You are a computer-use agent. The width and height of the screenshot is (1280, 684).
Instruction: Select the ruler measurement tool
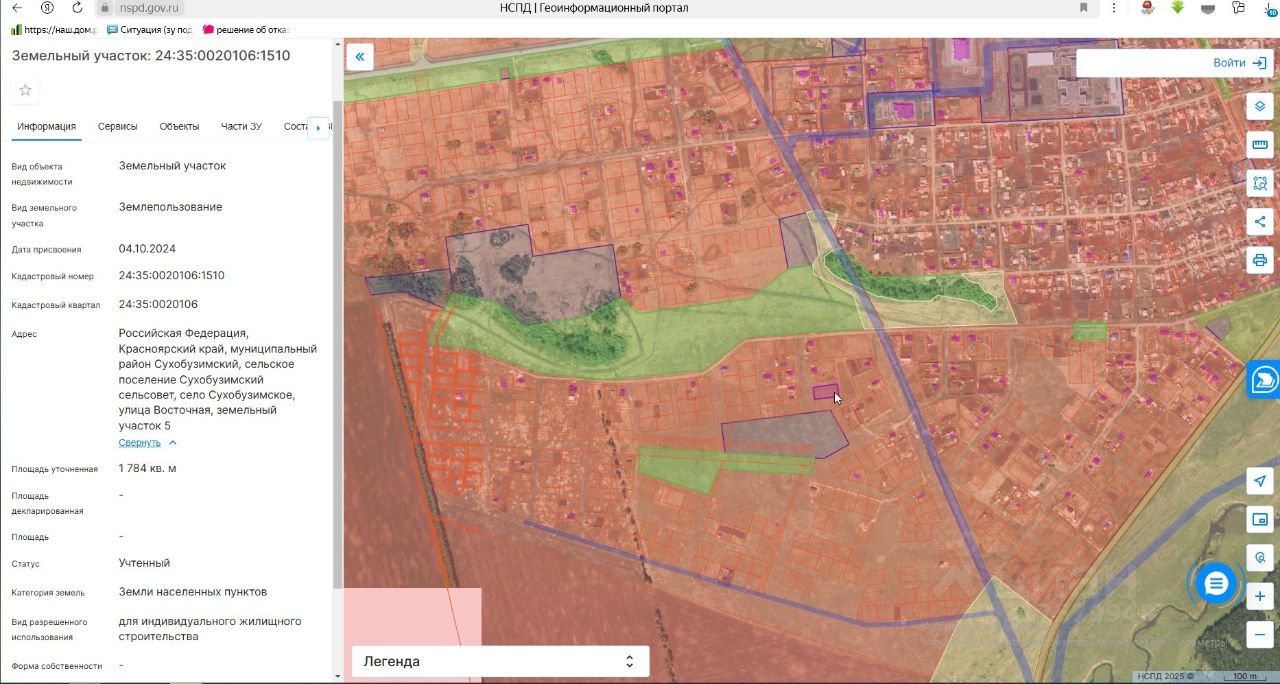tap(1260, 145)
